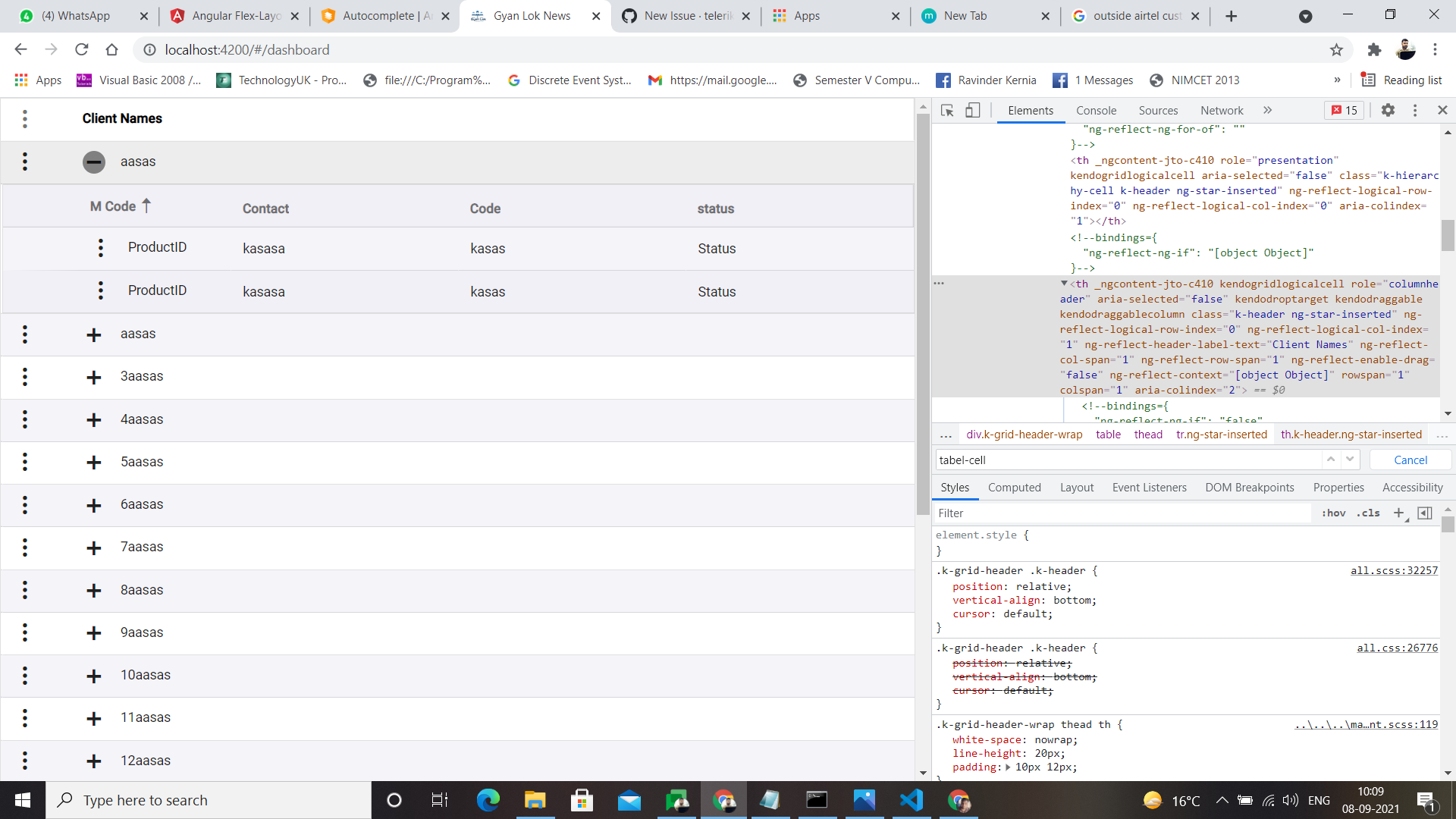
Task: Cancel the tabel-cell DOM search
Action: coord(1410,460)
